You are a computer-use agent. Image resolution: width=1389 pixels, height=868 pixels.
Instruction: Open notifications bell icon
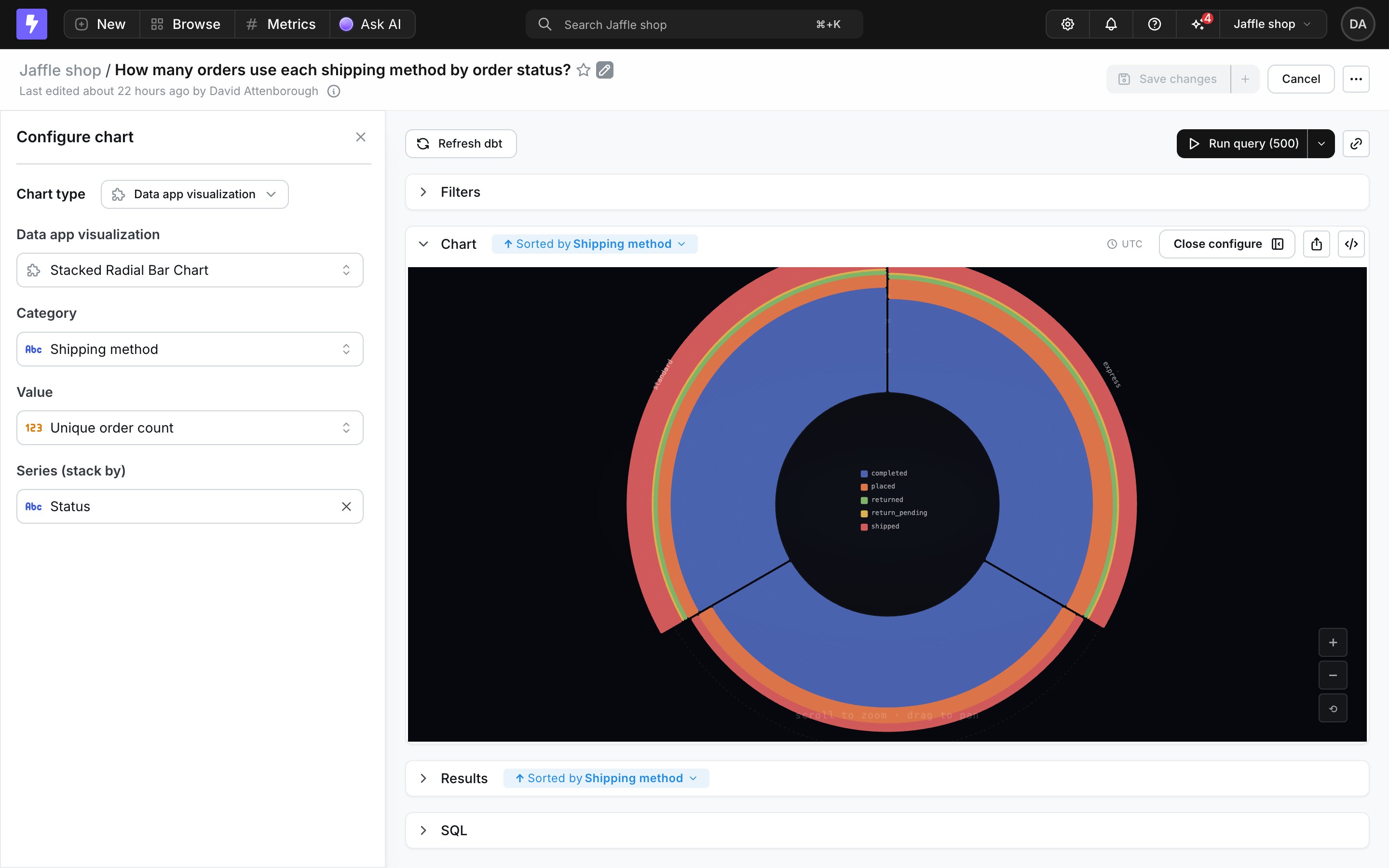1111,24
